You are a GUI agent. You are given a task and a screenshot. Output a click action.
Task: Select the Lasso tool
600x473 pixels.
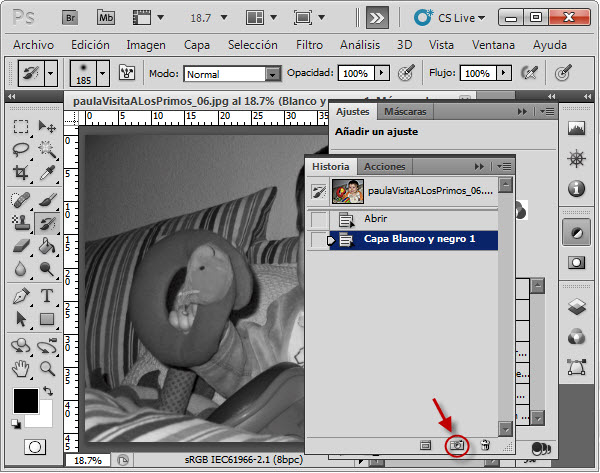[21, 149]
